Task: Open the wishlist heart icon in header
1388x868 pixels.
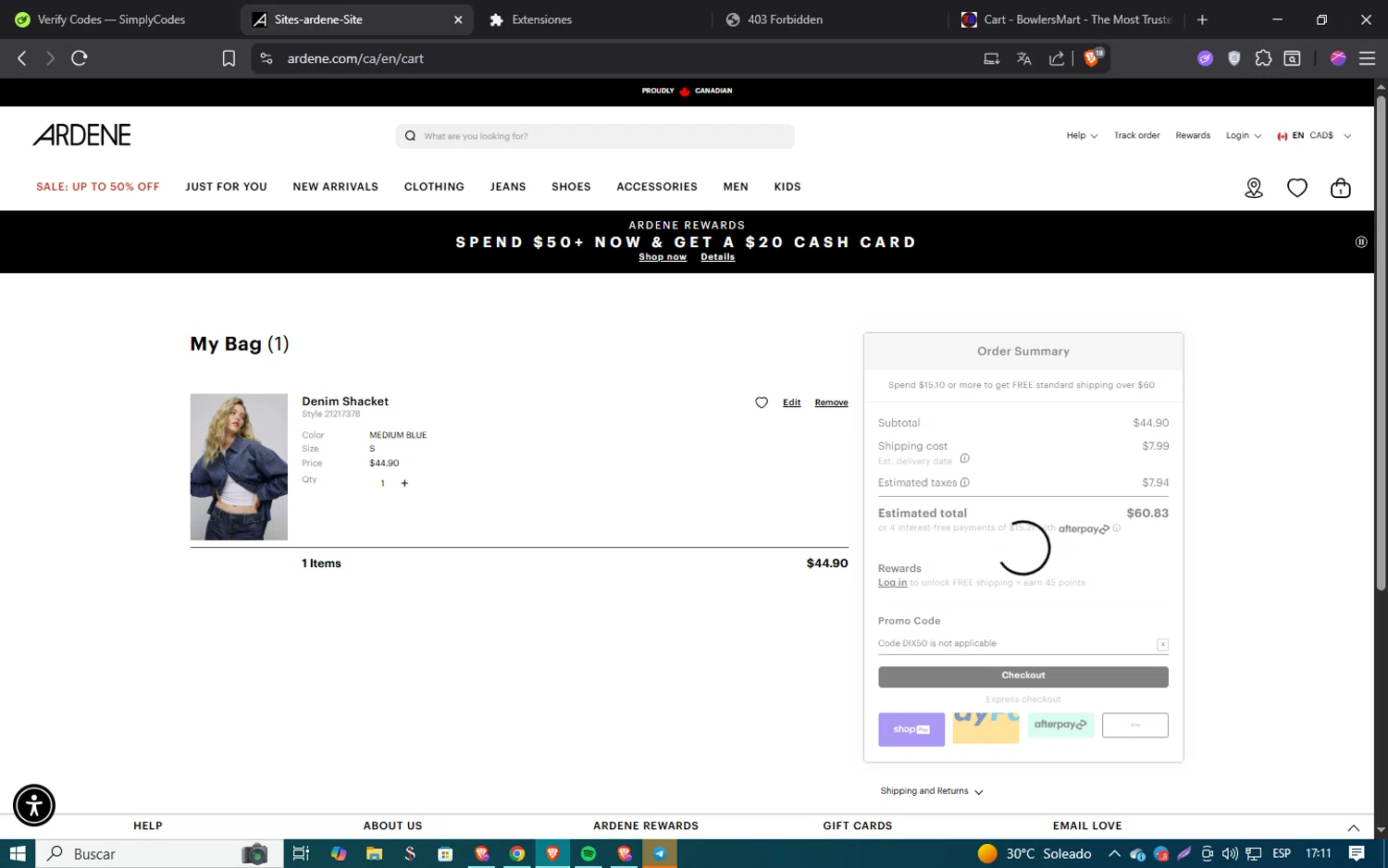Action: [x=1297, y=188]
